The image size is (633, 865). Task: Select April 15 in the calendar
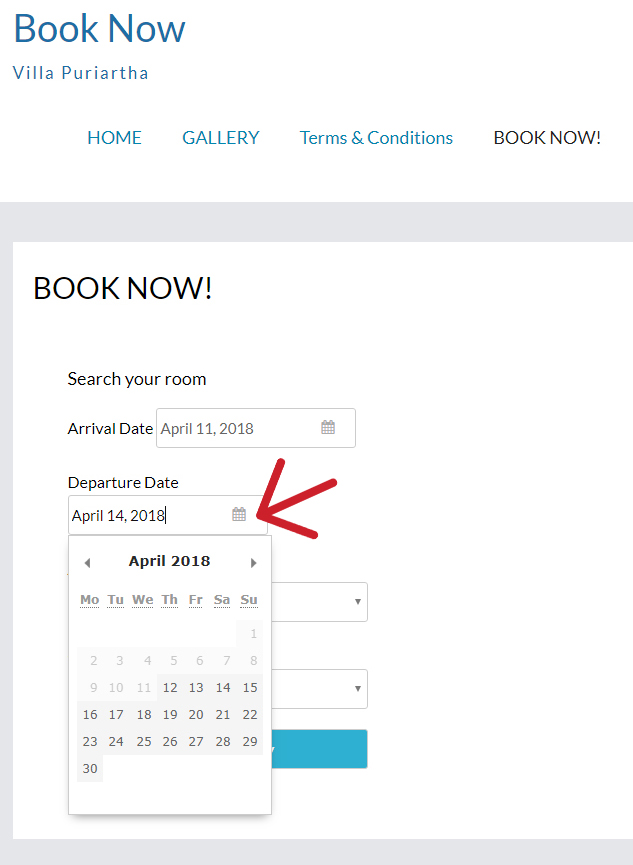click(250, 688)
